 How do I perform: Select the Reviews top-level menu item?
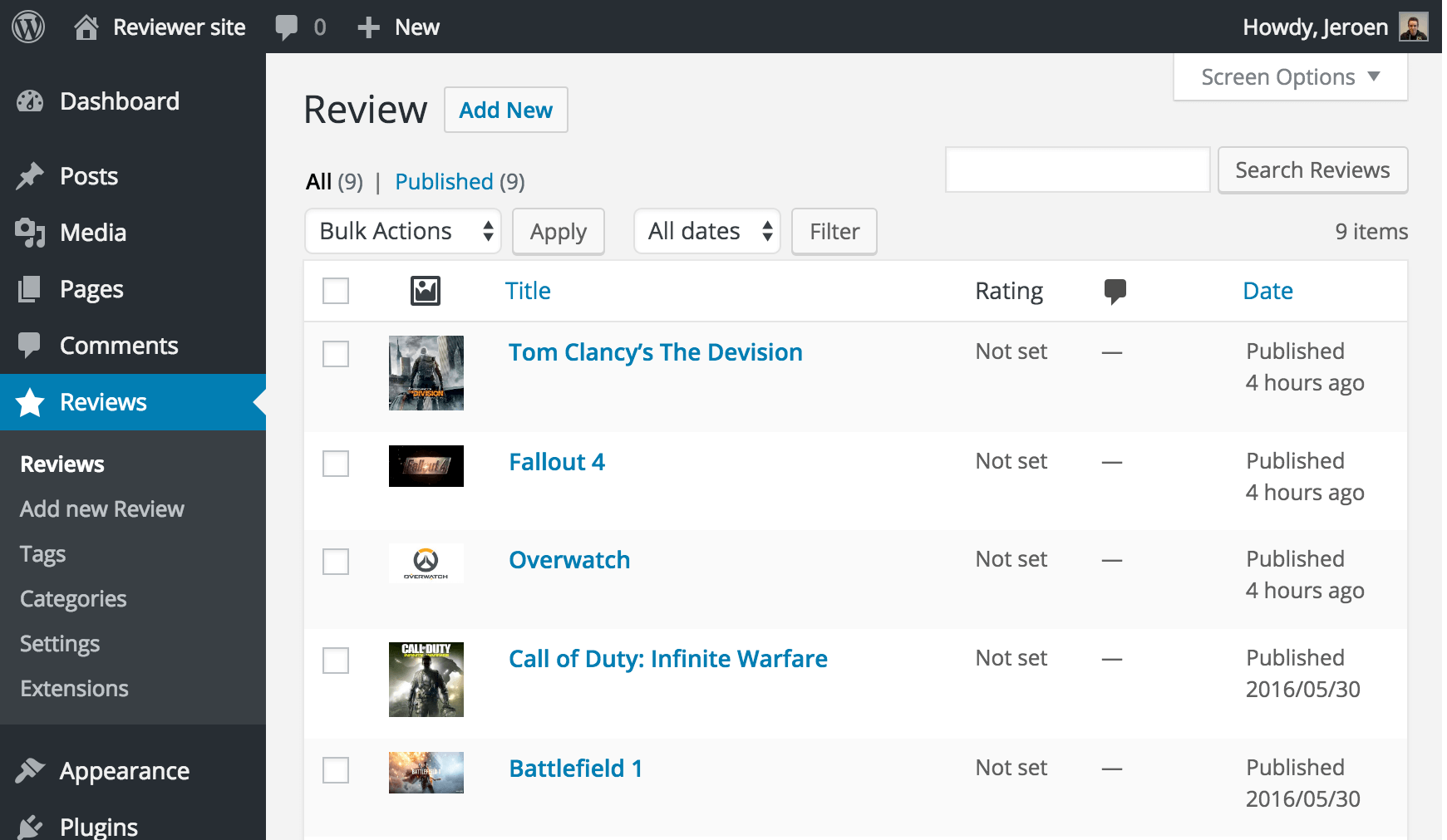(x=133, y=402)
